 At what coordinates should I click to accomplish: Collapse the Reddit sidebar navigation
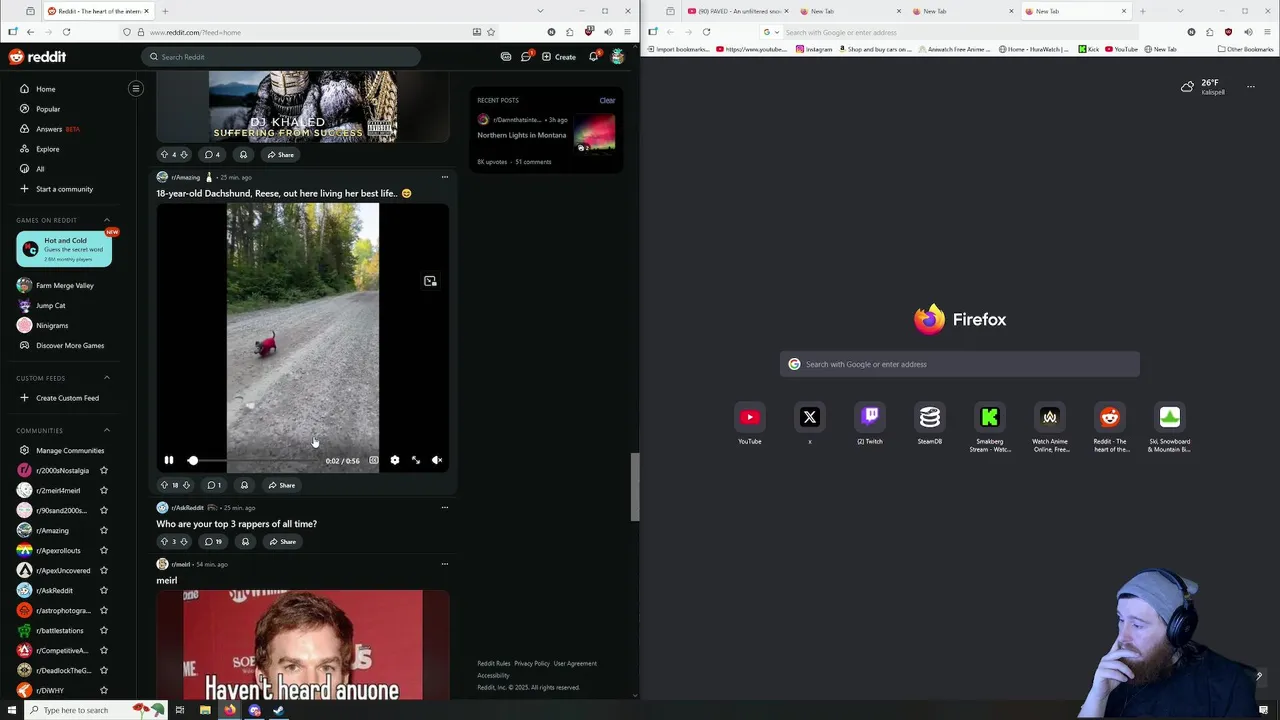pos(136,88)
